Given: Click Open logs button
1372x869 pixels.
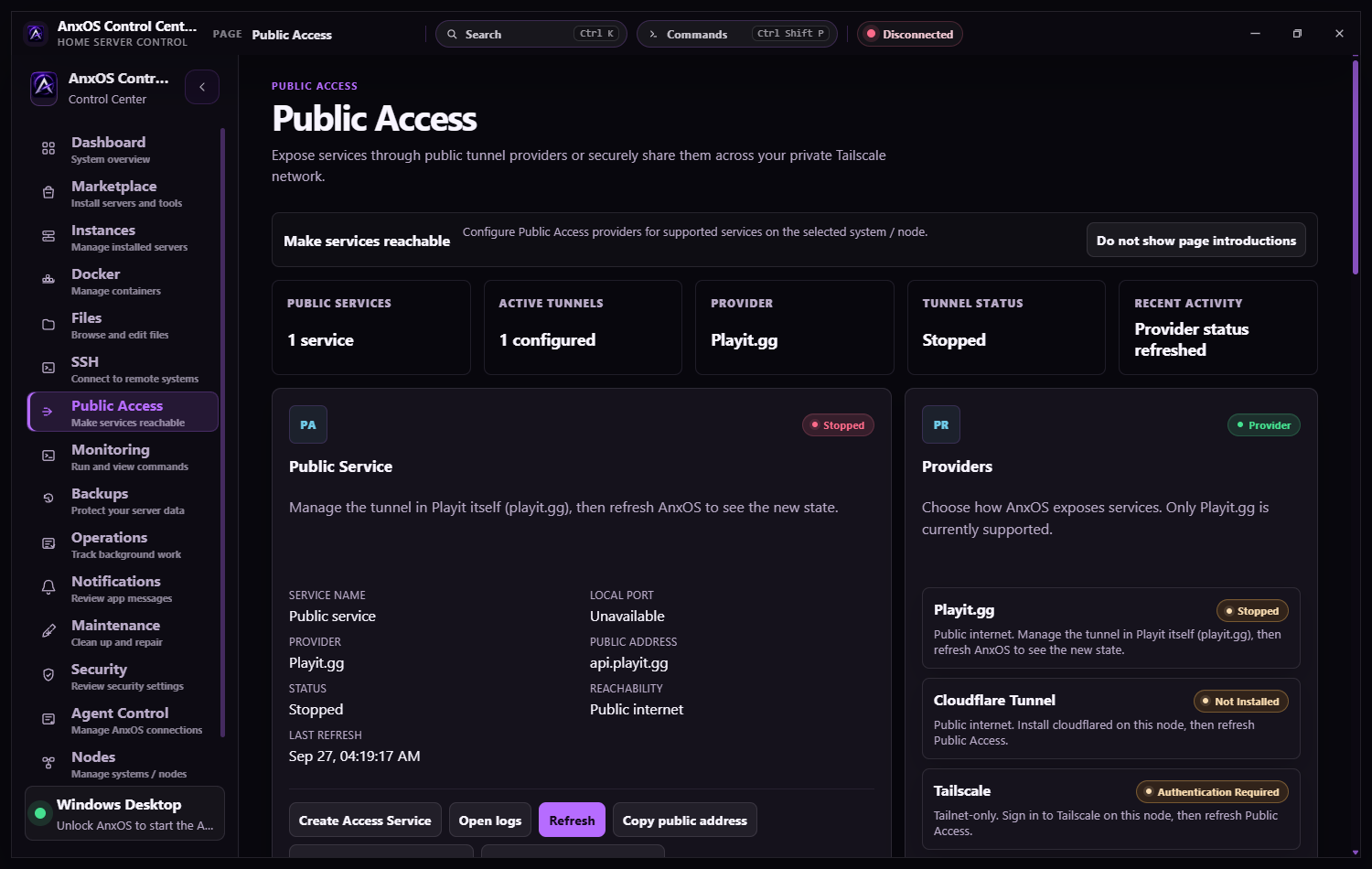Looking at the screenshot, I should (490, 821).
